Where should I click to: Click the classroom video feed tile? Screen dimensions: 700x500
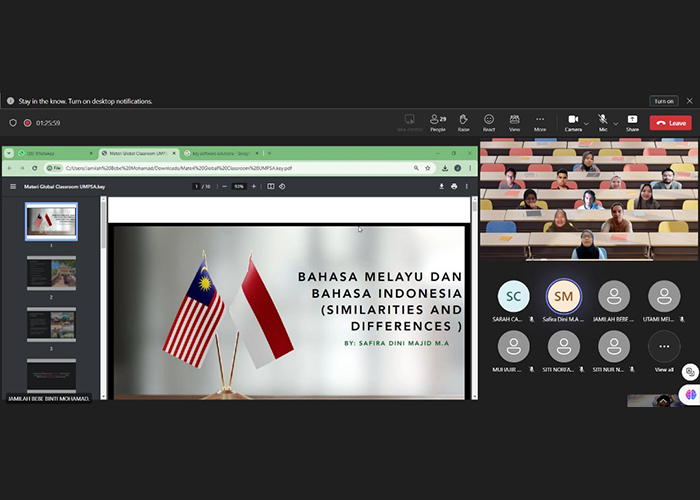(589, 200)
